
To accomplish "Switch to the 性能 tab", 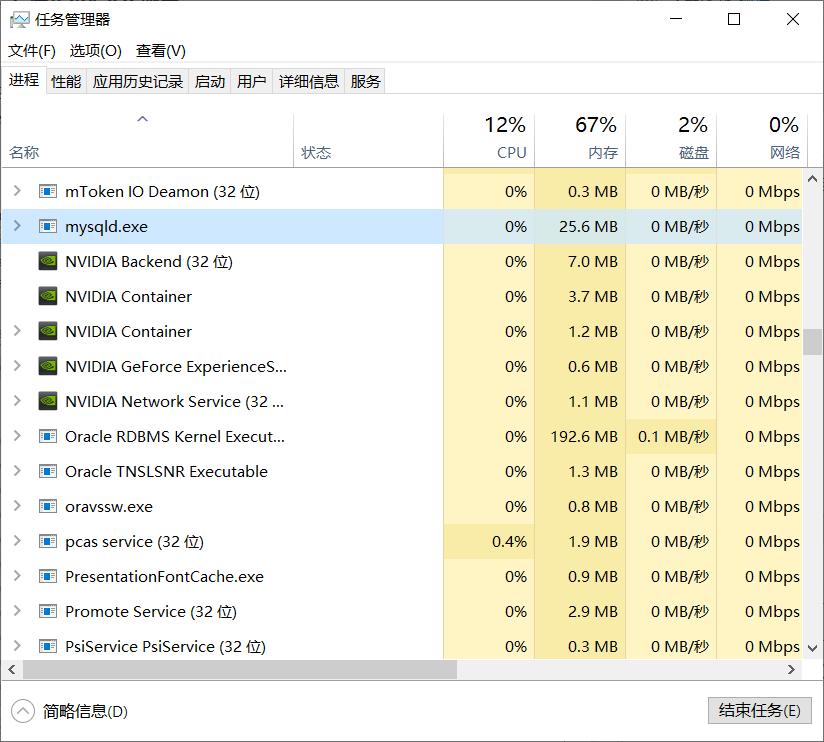I will tap(66, 81).
